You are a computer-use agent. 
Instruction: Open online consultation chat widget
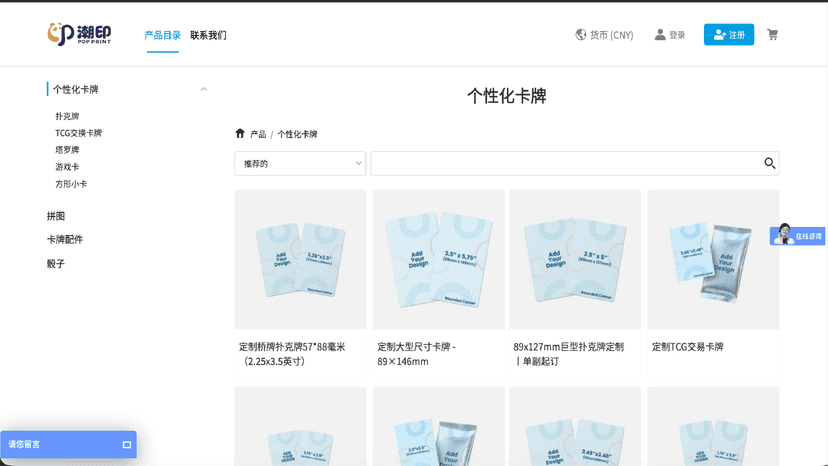[798, 235]
